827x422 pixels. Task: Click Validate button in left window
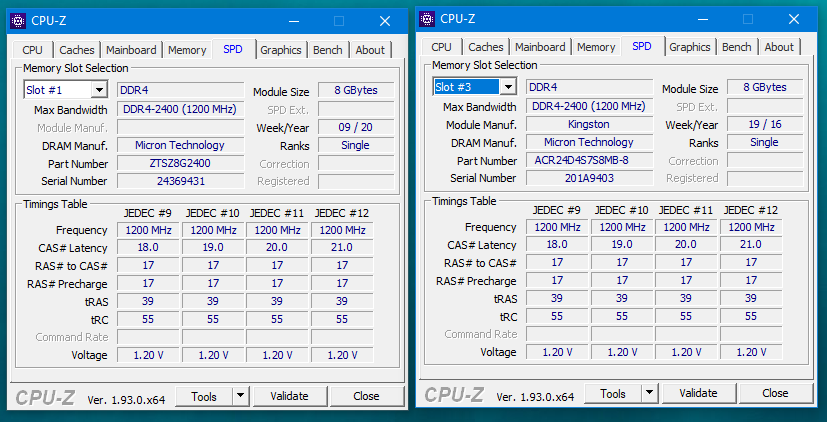click(289, 396)
